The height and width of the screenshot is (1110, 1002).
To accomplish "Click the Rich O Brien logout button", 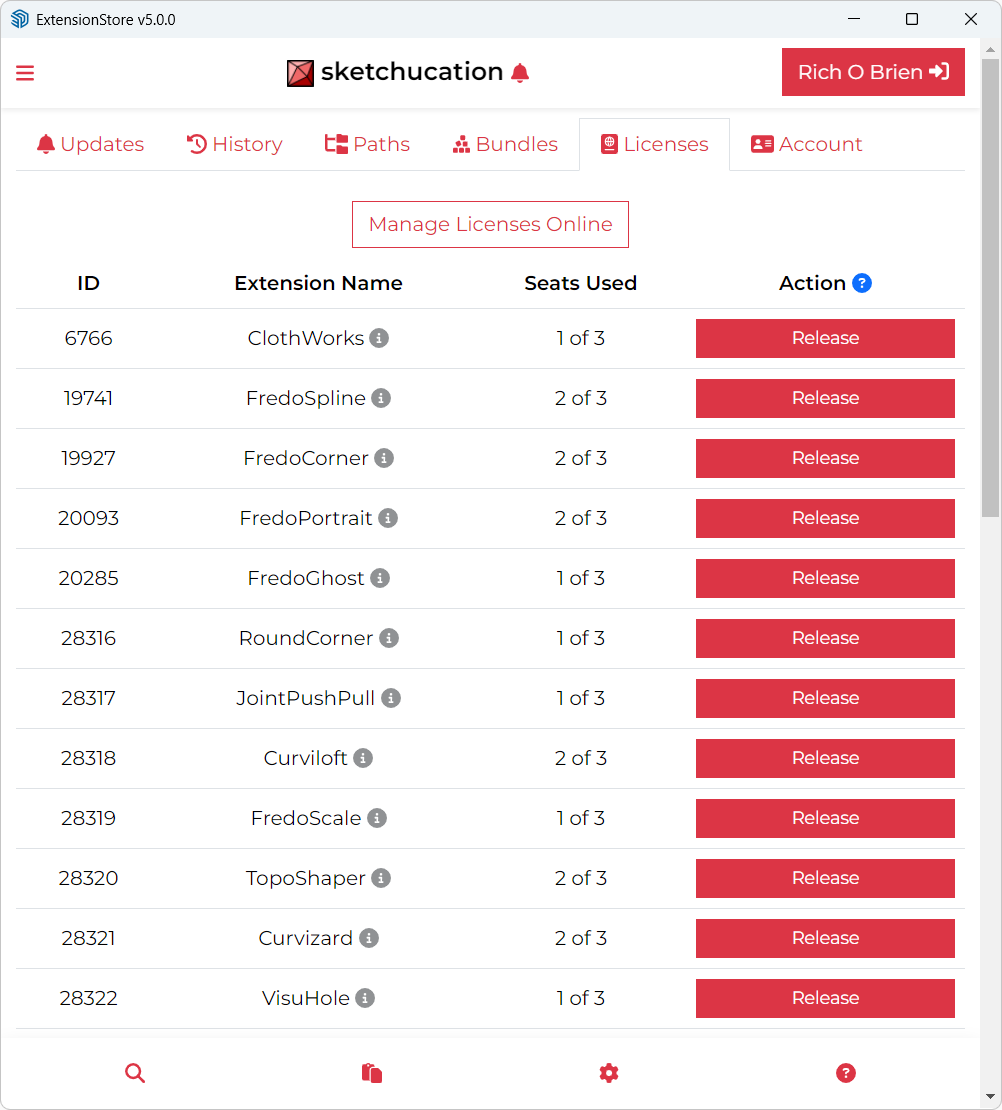I will [x=873, y=72].
